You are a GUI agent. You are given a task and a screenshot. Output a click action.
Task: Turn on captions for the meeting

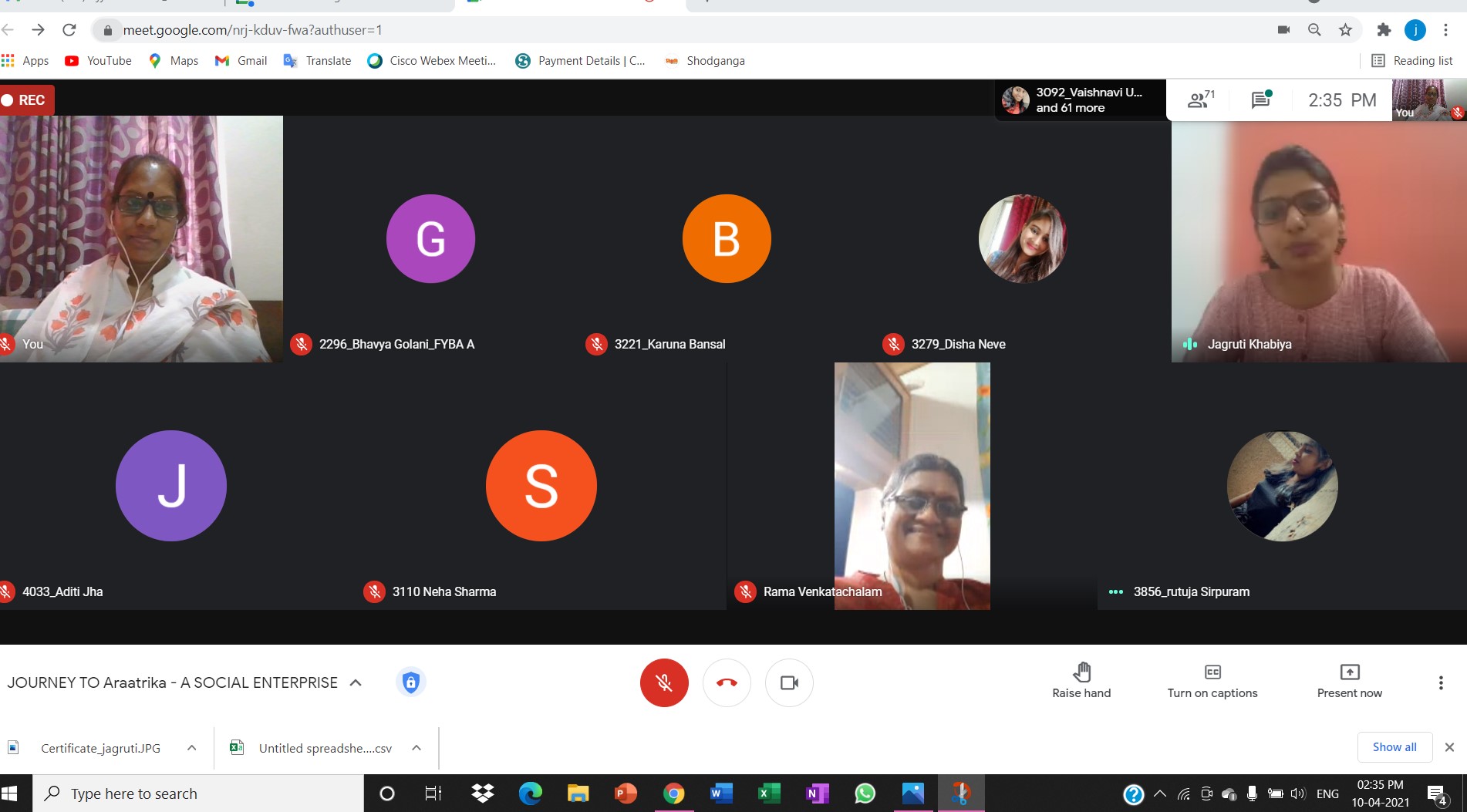(1212, 679)
